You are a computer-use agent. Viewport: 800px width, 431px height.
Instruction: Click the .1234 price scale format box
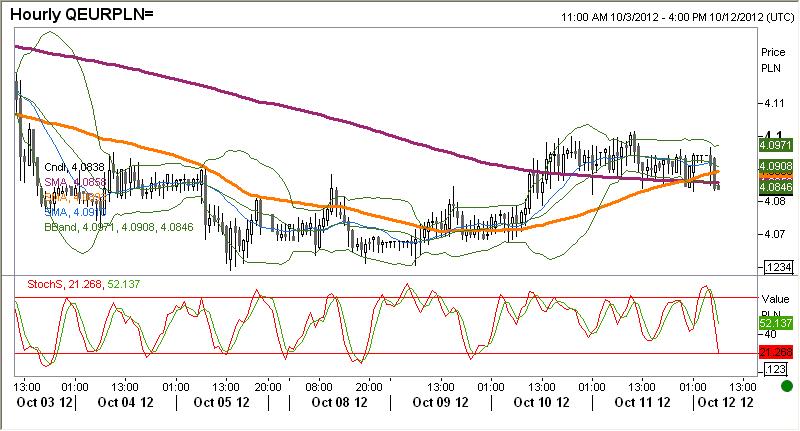click(x=778, y=267)
